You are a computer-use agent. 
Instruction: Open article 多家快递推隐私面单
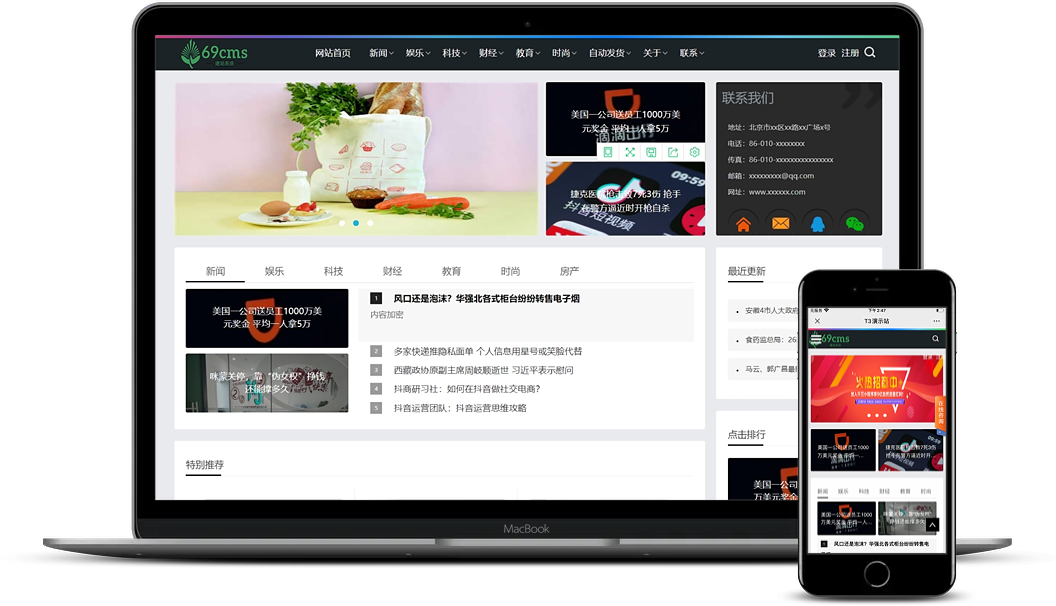[x=488, y=351]
